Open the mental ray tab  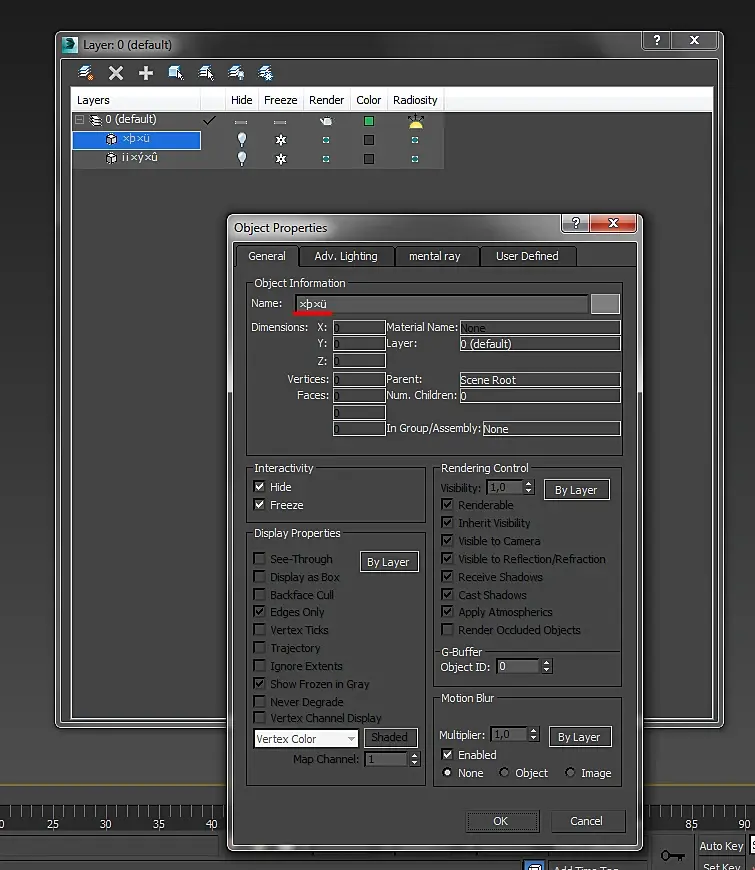coord(435,256)
